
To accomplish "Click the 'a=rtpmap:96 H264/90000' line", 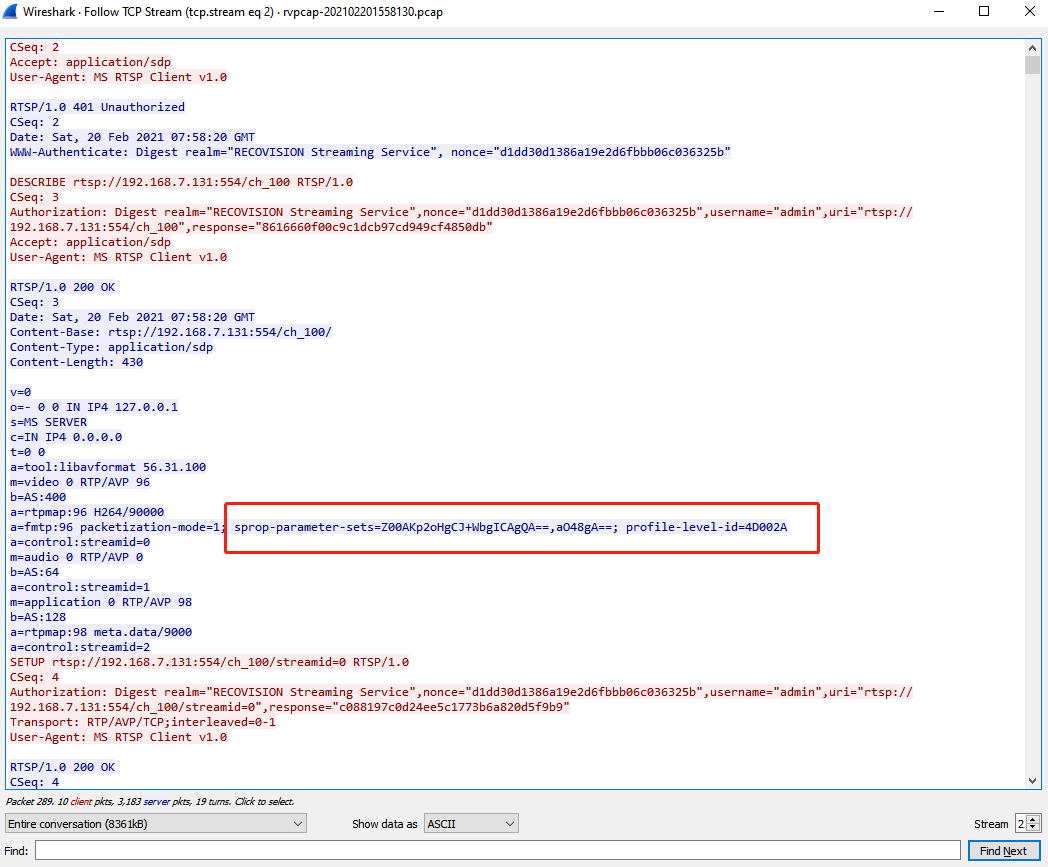I will pyautogui.click(x=87, y=512).
